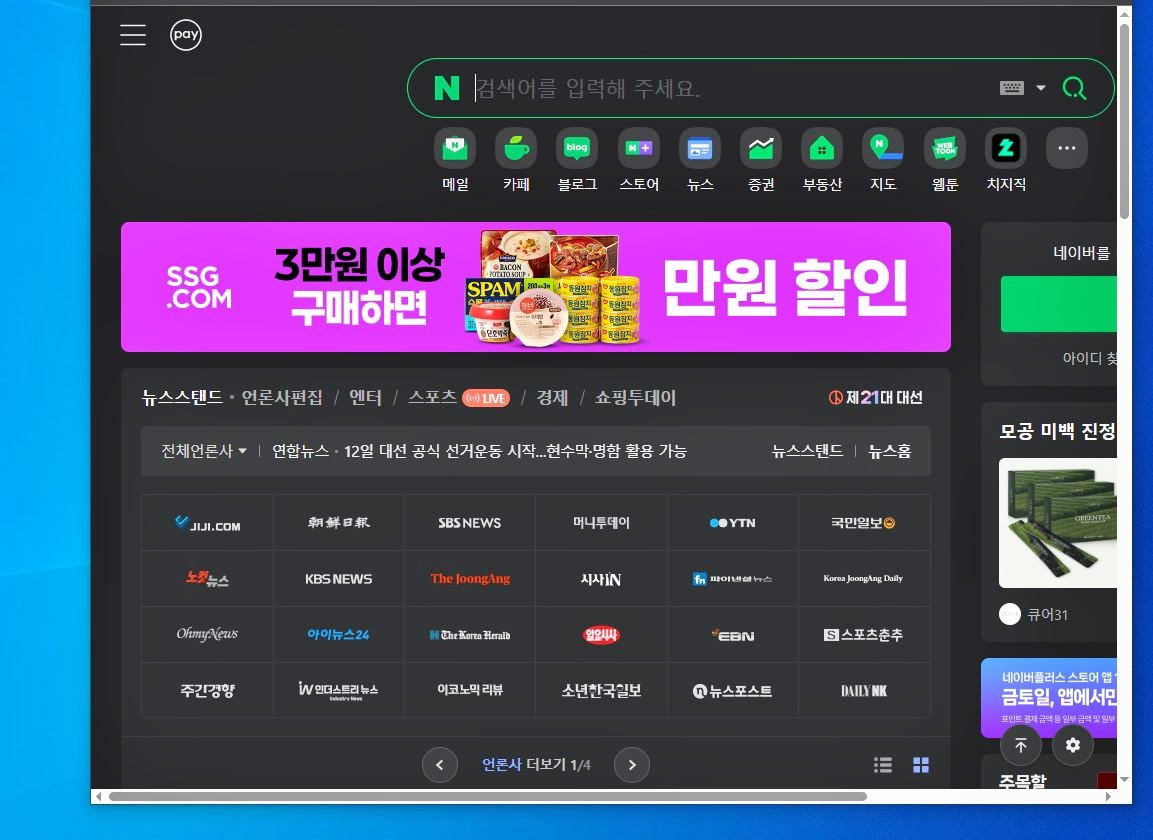The image size is (1153, 840).
Task: Open 증권 shortcut icon
Action: pyautogui.click(x=761, y=148)
